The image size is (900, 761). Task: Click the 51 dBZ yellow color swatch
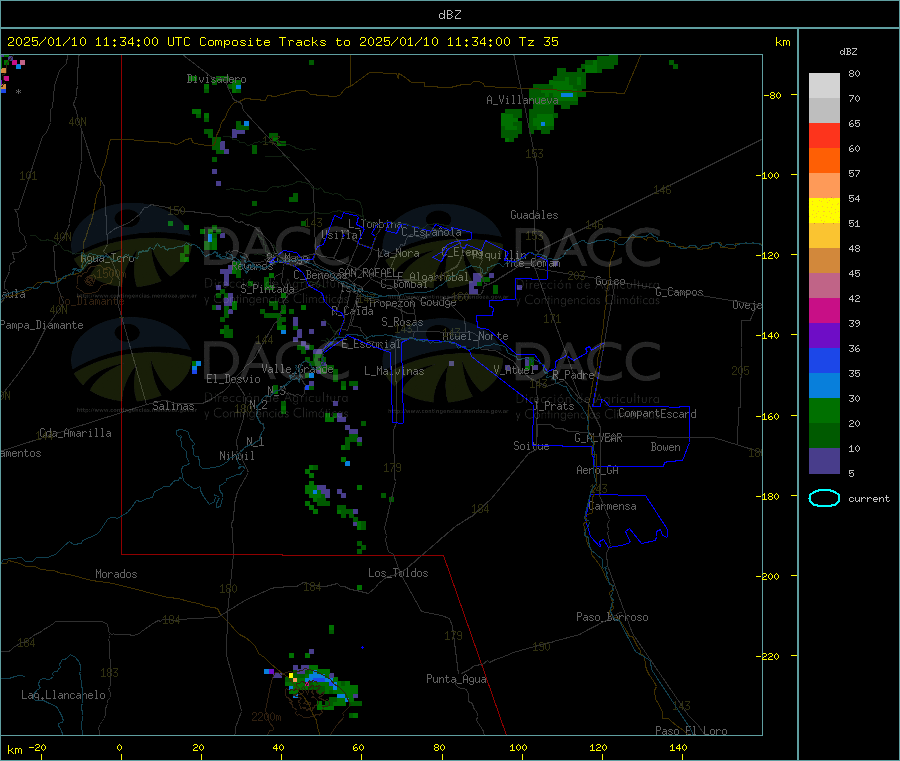824,211
